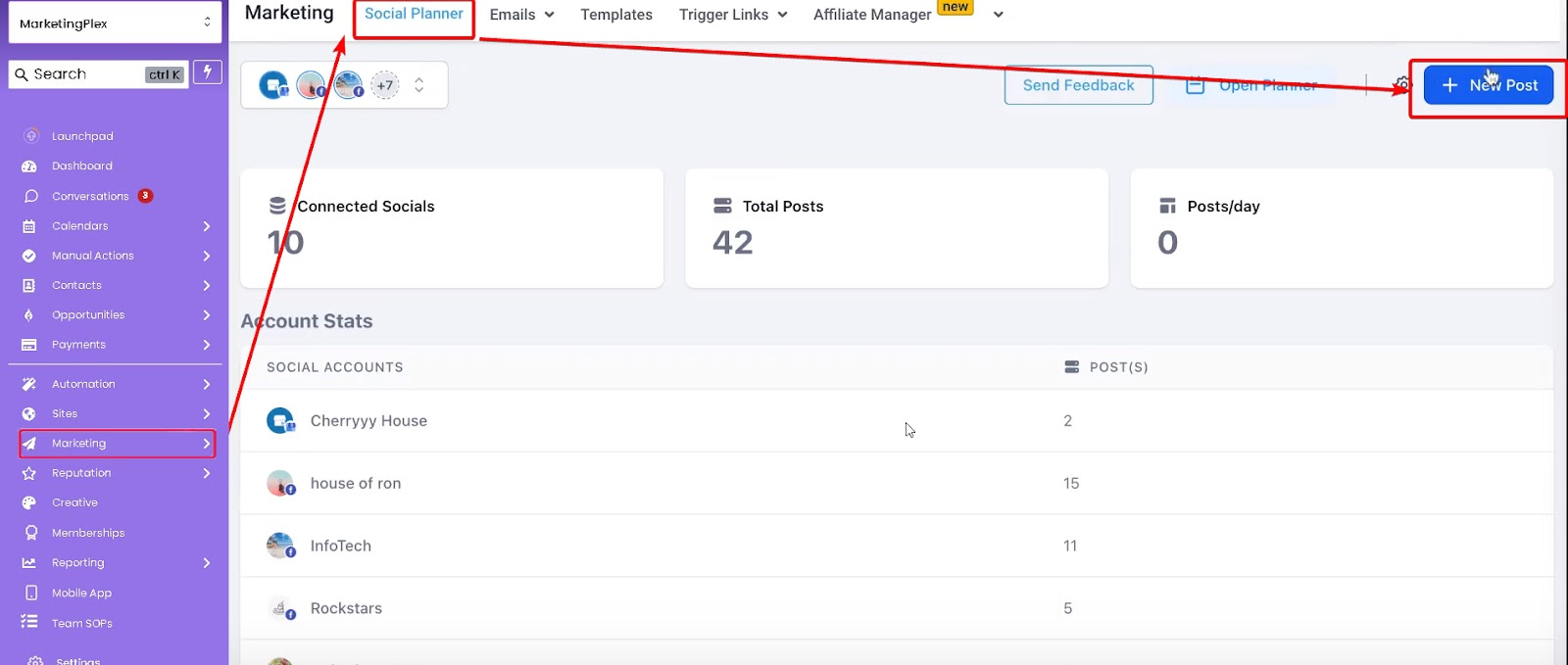
Task: Click the +7 more accounts badge
Action: pyautogui.click(x=385, y=85)
